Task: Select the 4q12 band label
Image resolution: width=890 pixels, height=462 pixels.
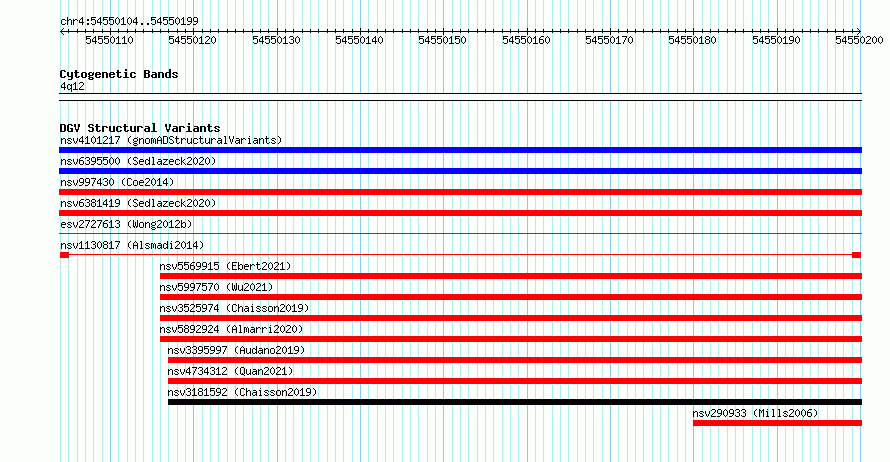Action: [x=72, y=86]
